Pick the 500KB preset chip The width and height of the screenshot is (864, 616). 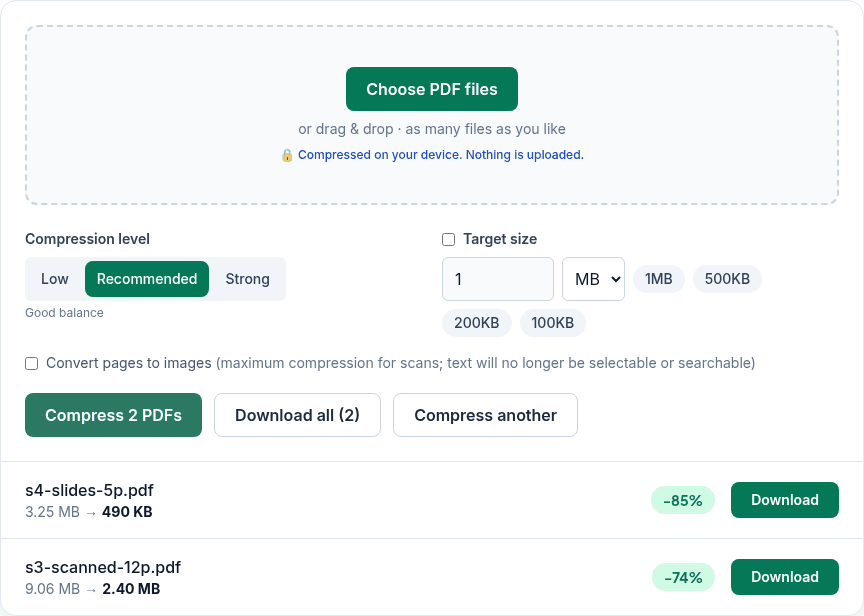coord(727,279)
